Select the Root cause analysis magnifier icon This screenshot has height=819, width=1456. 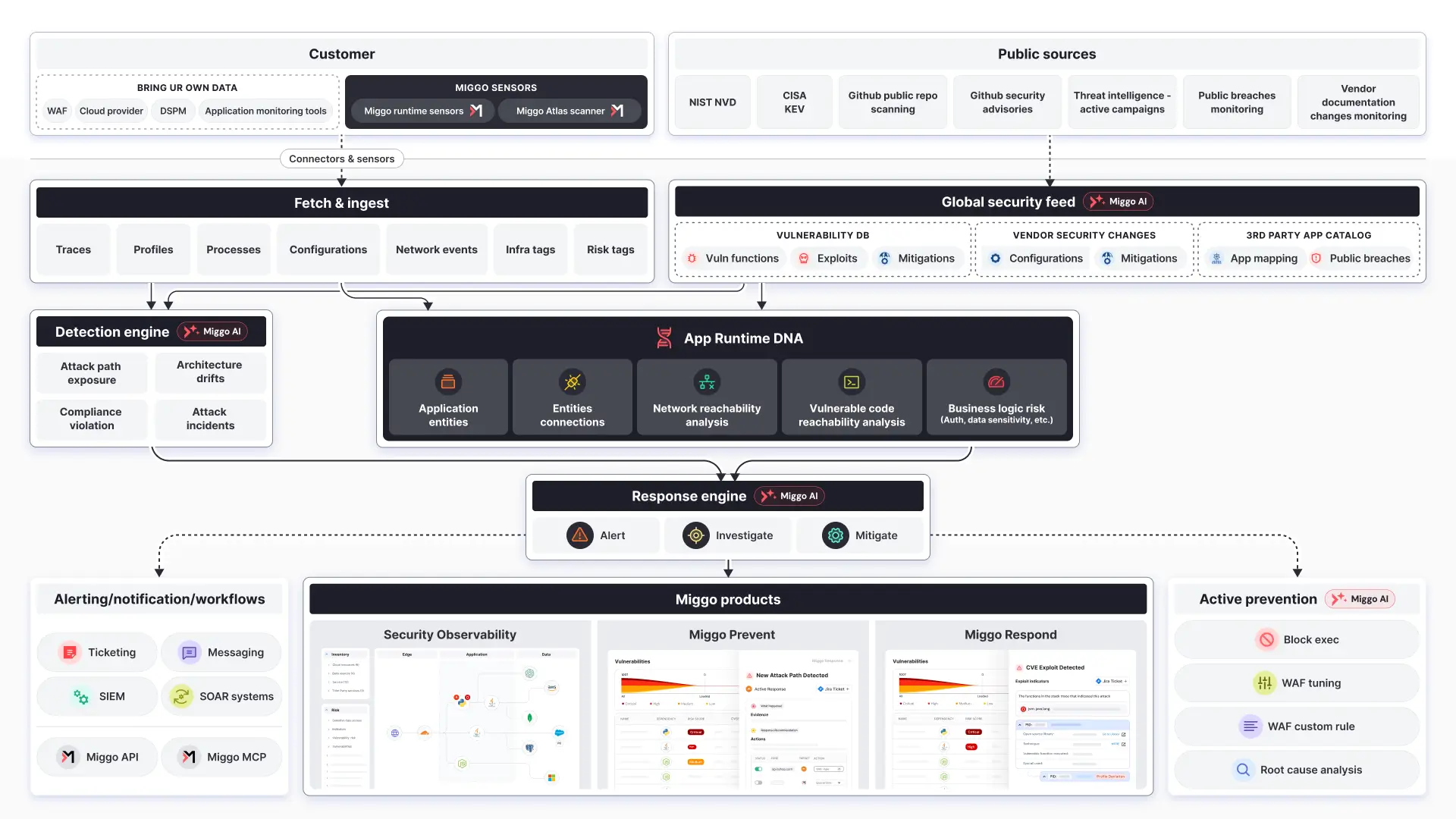point(1243,770)
